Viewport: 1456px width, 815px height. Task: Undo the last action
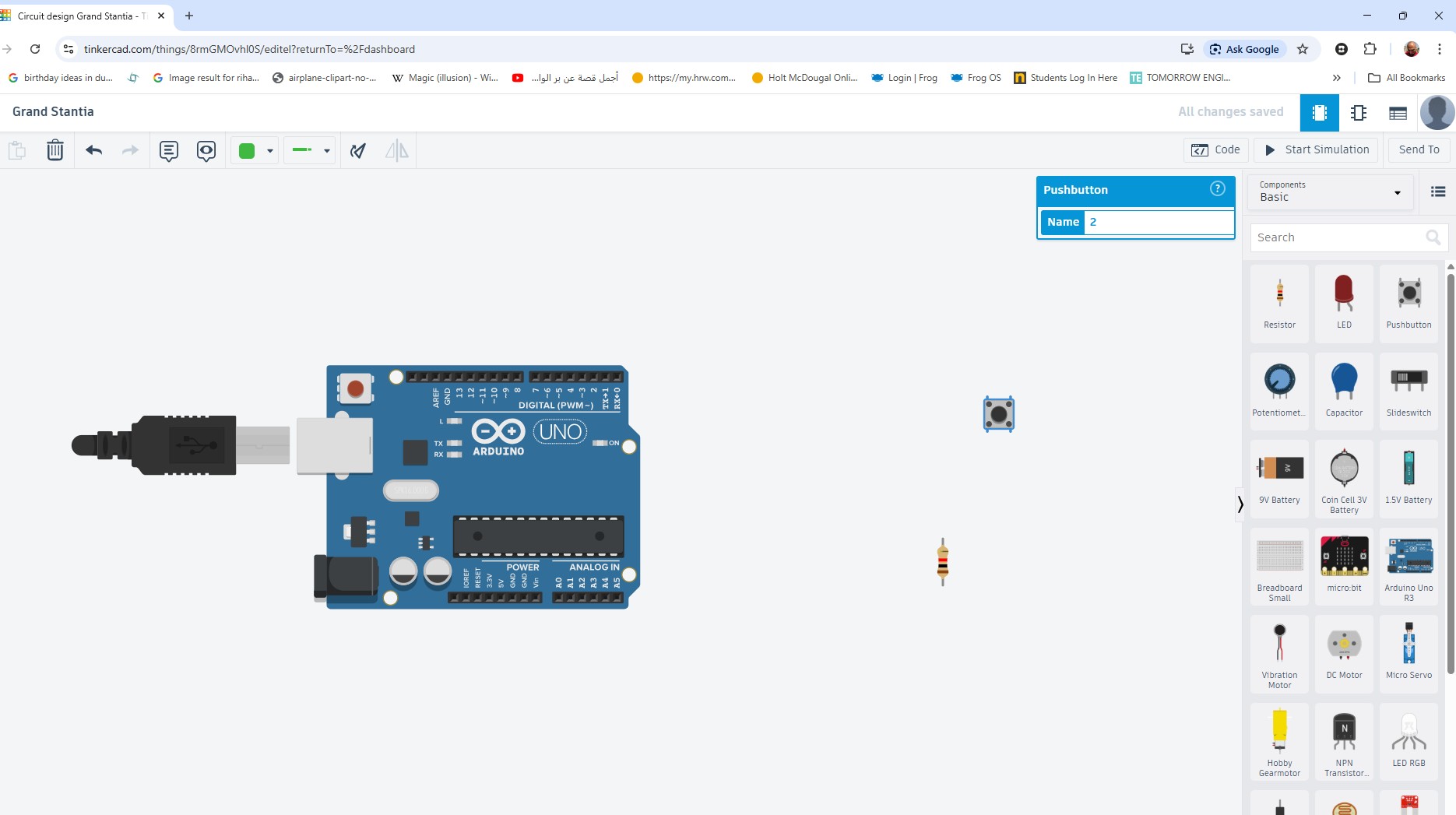click(x=94, y=150)
